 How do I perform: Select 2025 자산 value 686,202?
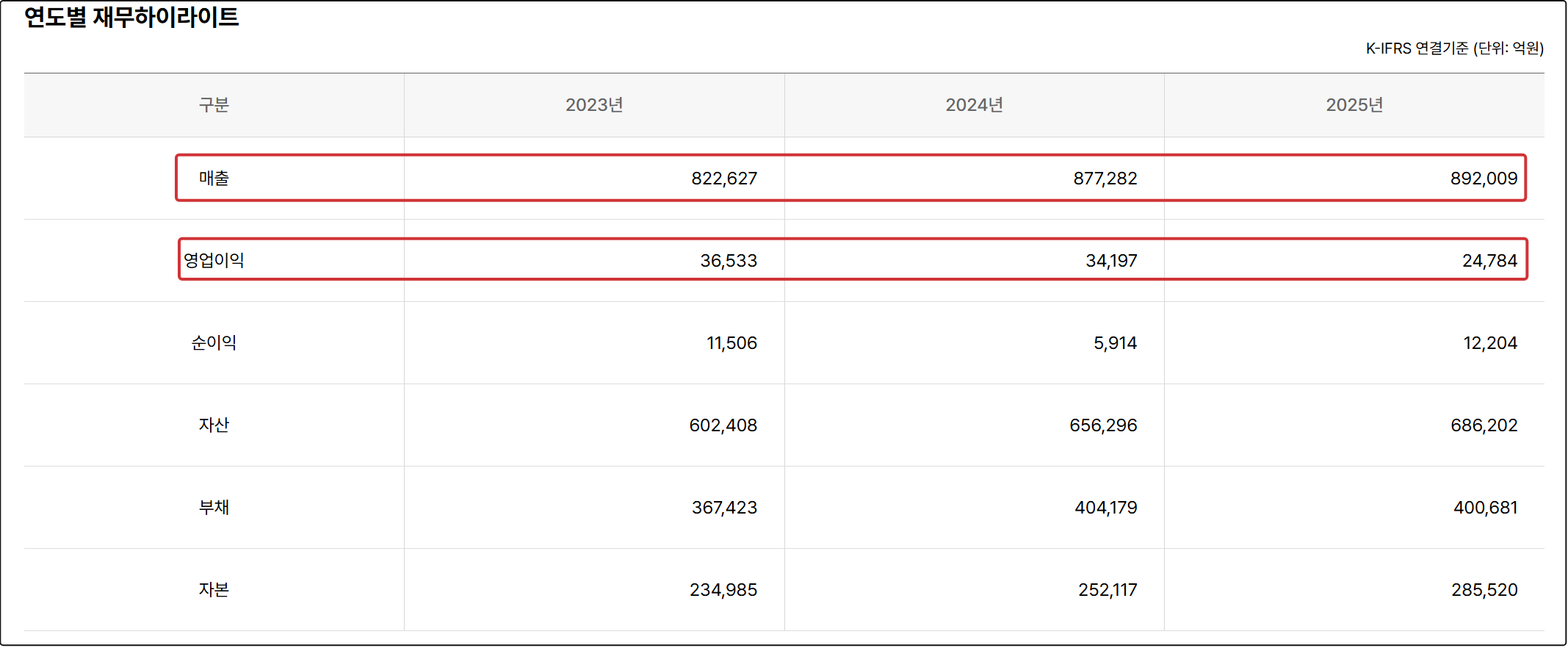click(x=1484, y=425)
